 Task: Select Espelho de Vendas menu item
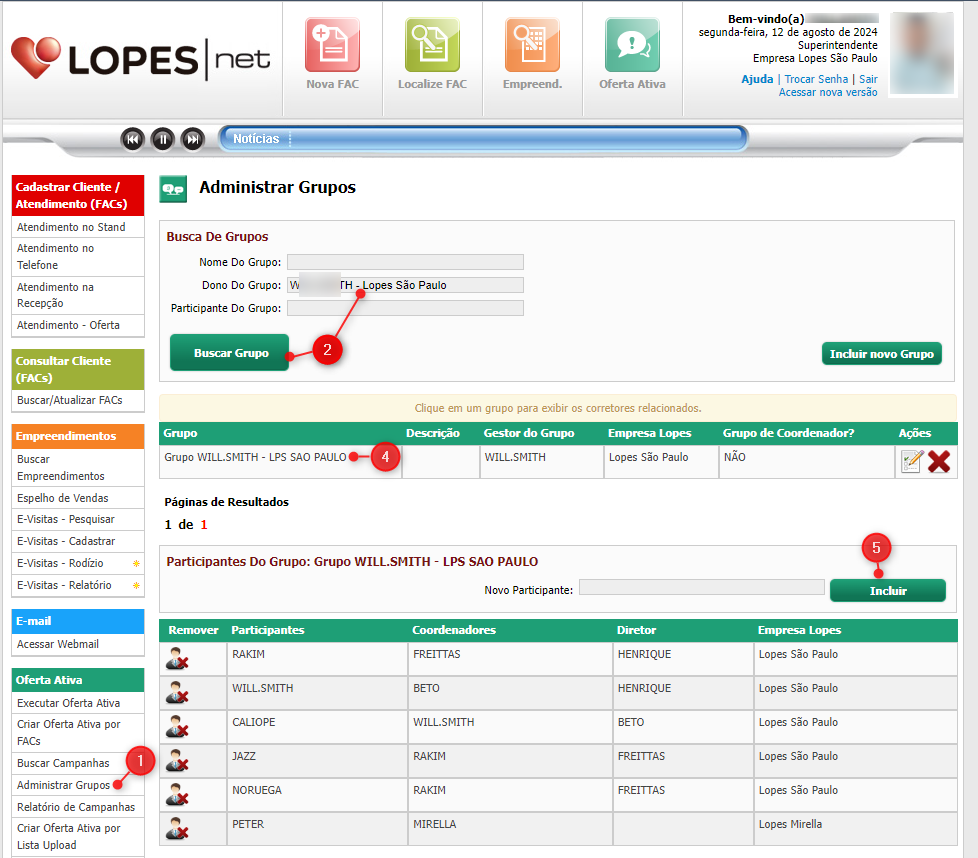(x=63, y=498)
